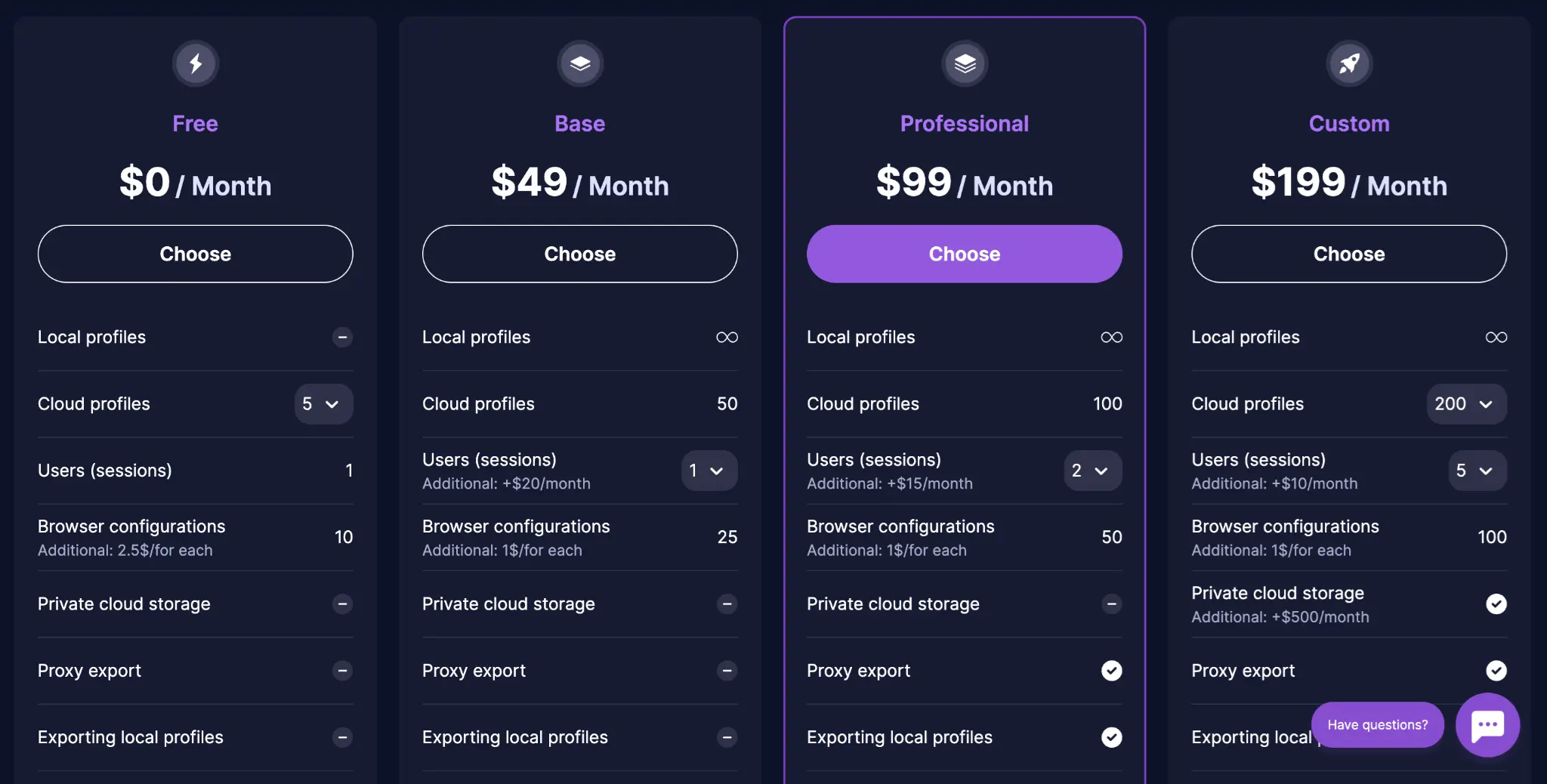
Task: Click infinity icon for Professional local profiles
Action: point(1111,338)
